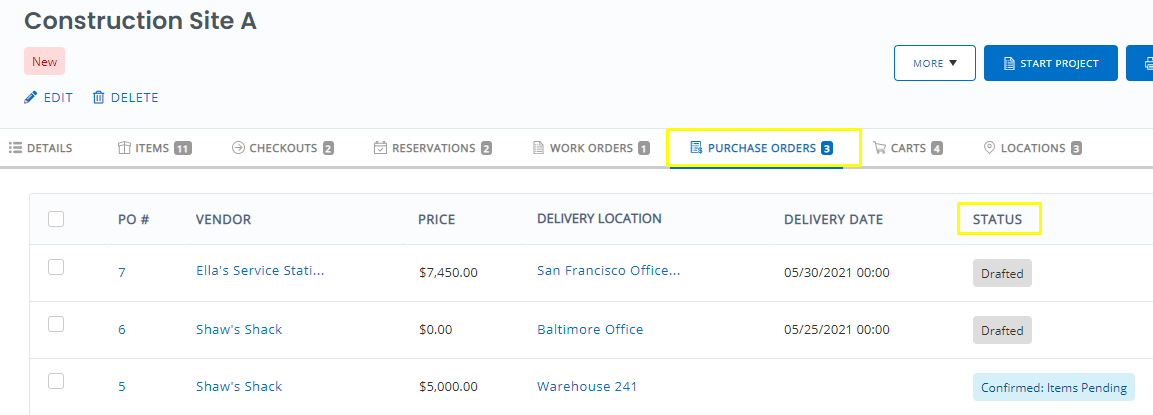This screenshot has height=415, width=1153.
Task: Click the PRICE column header
Action: pos(437,219)
